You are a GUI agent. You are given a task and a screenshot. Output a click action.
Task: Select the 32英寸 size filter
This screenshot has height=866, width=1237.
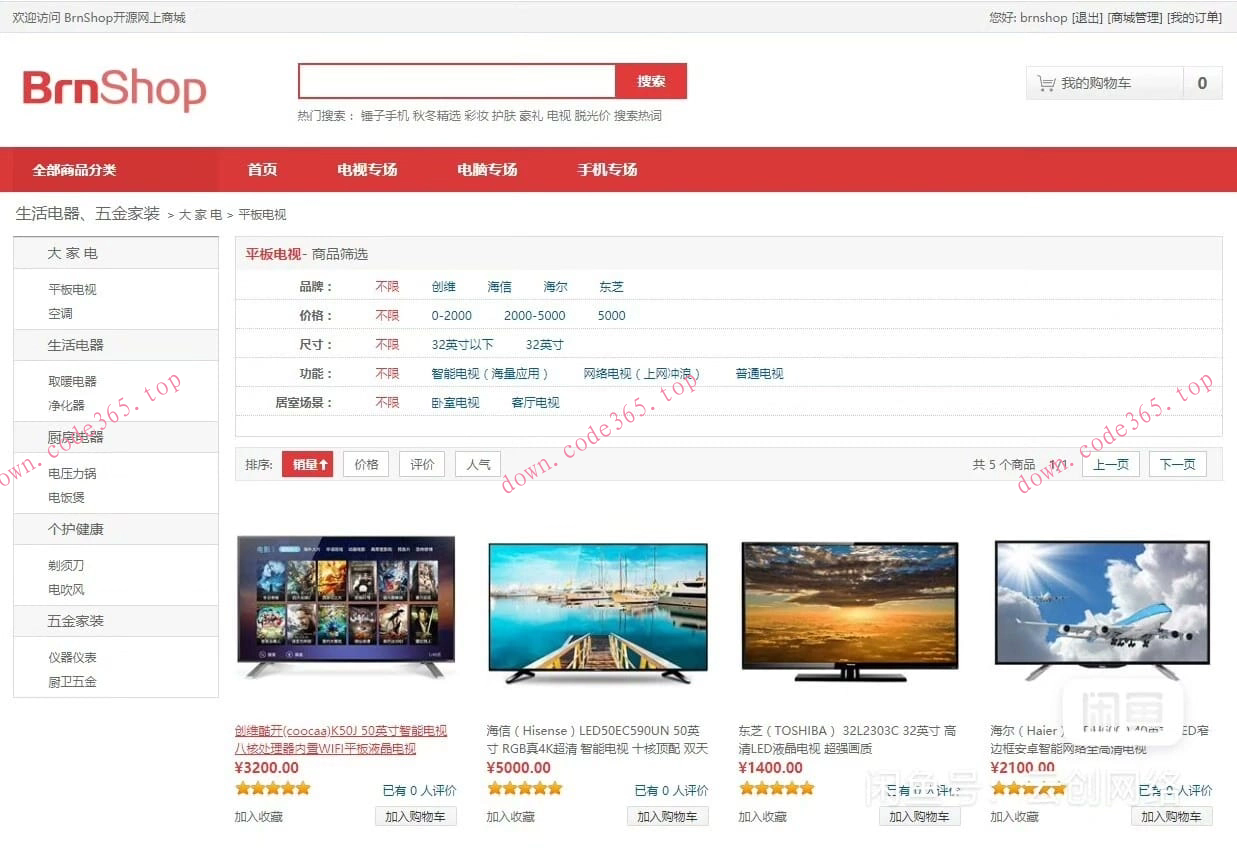[x=542, y=344]
